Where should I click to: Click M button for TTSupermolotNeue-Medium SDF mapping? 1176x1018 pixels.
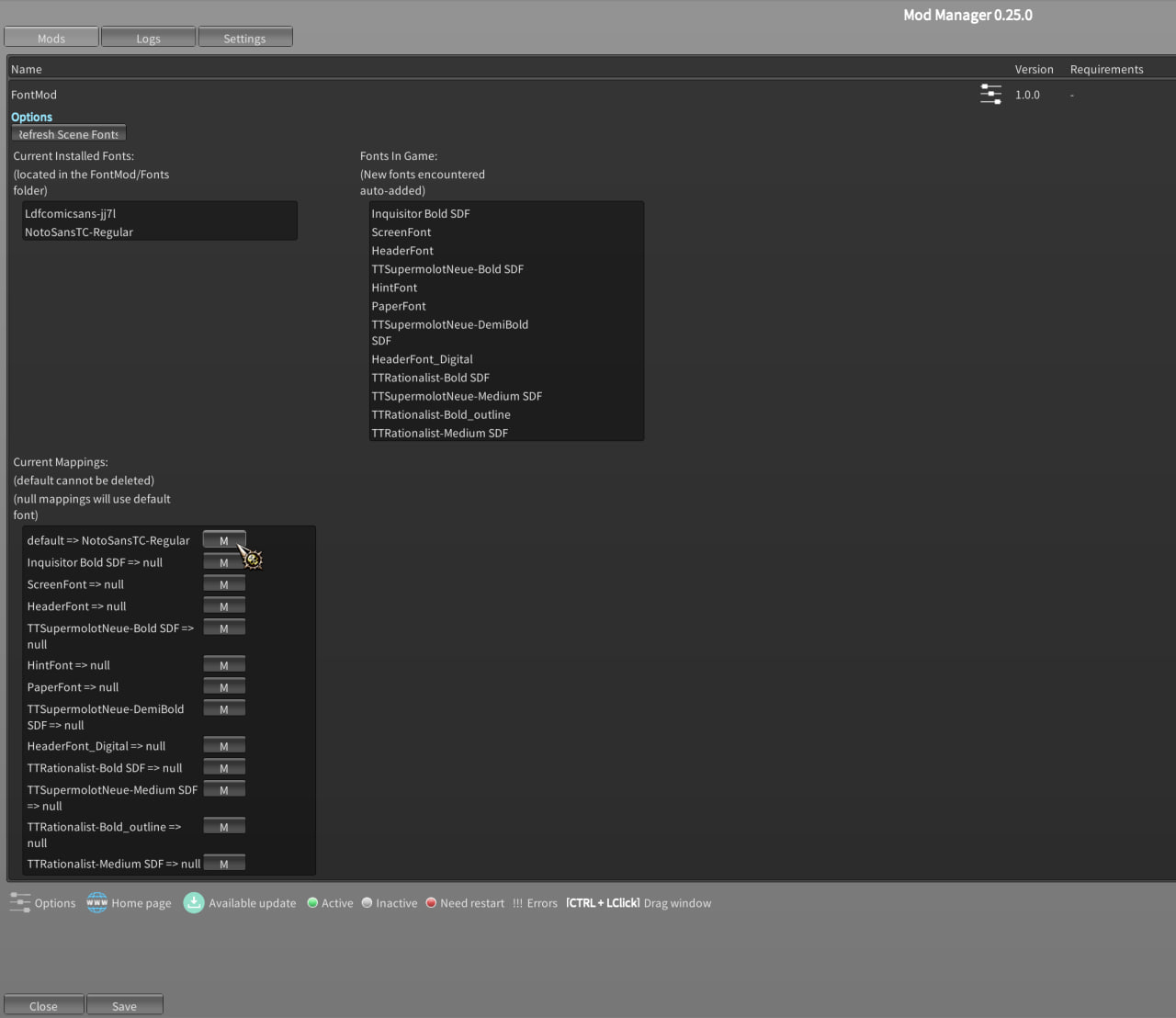point(224,790)
